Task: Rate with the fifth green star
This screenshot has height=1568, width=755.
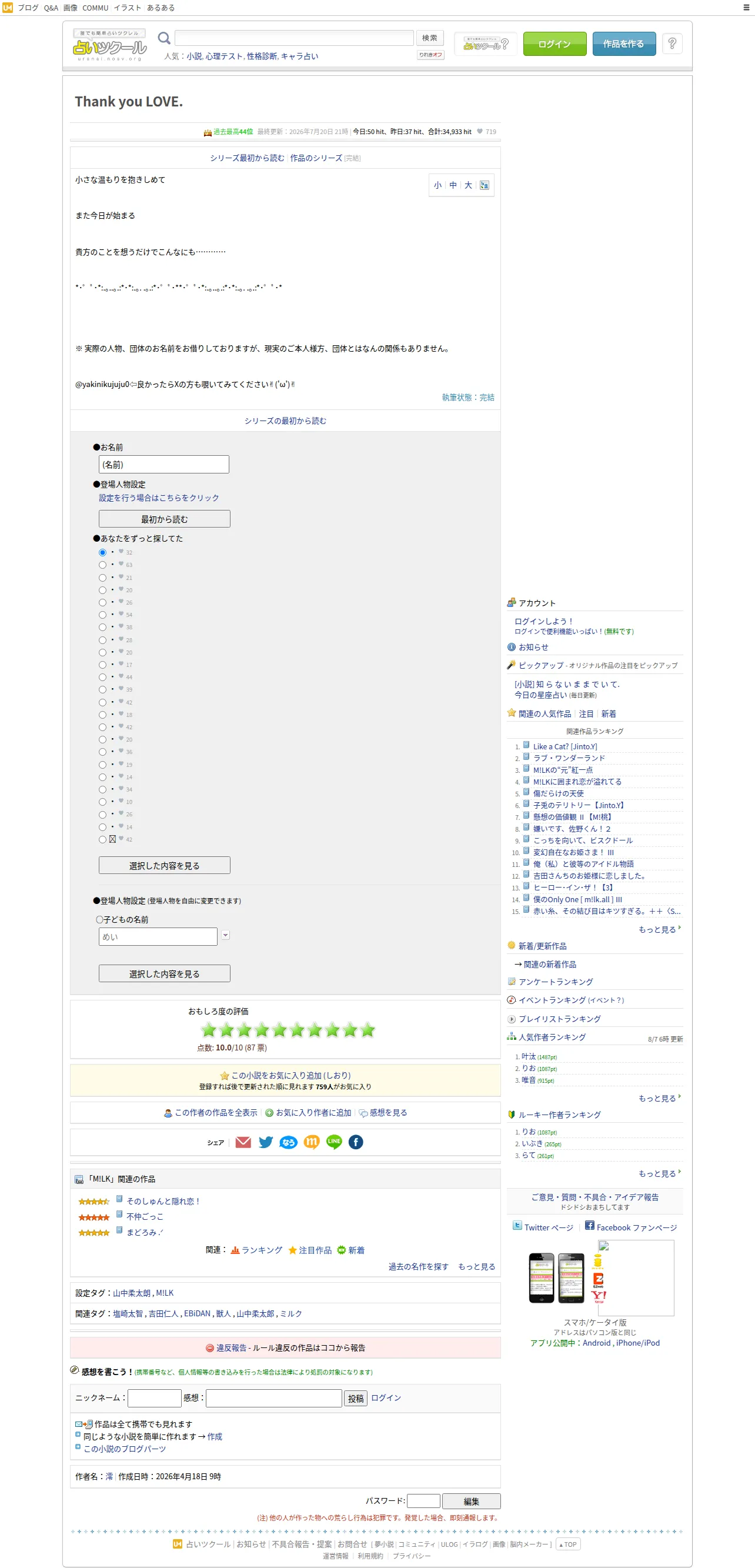Action: (x=279, y=1030)
